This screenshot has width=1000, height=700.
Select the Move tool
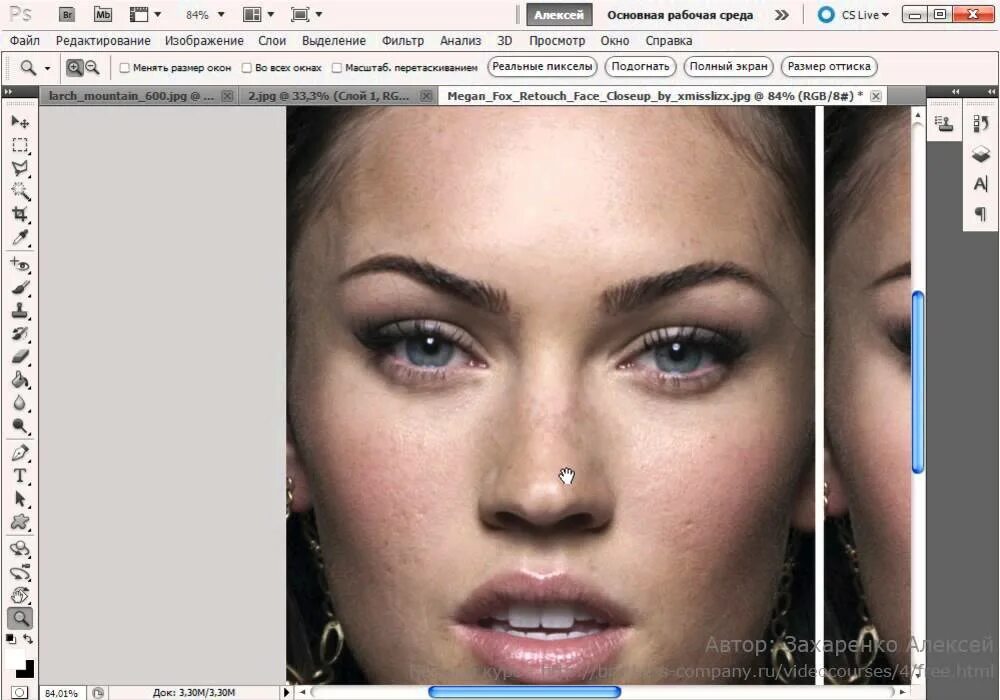click(20, 122)
